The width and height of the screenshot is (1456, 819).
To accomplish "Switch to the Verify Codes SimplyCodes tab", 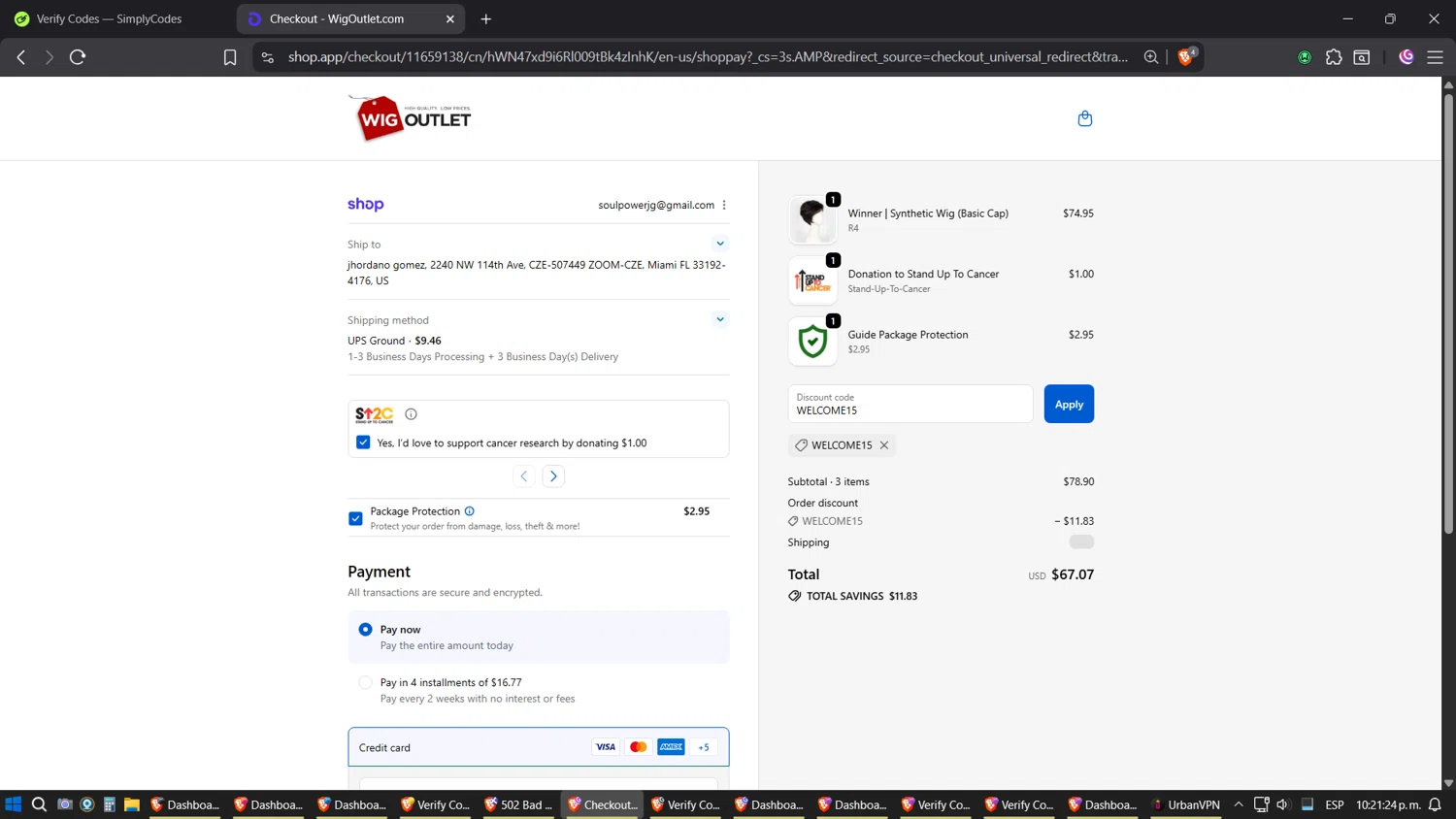I will 109,18.
